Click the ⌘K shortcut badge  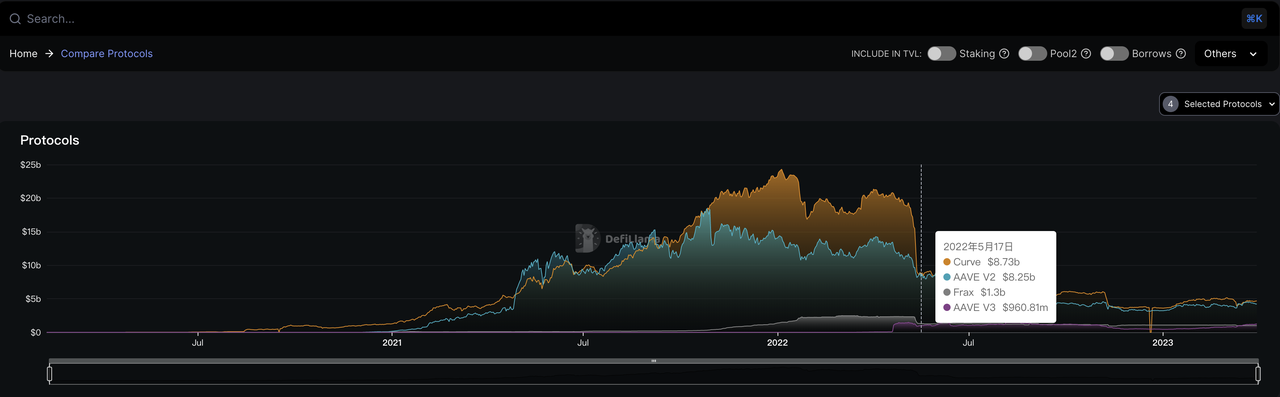point(1253,18)
